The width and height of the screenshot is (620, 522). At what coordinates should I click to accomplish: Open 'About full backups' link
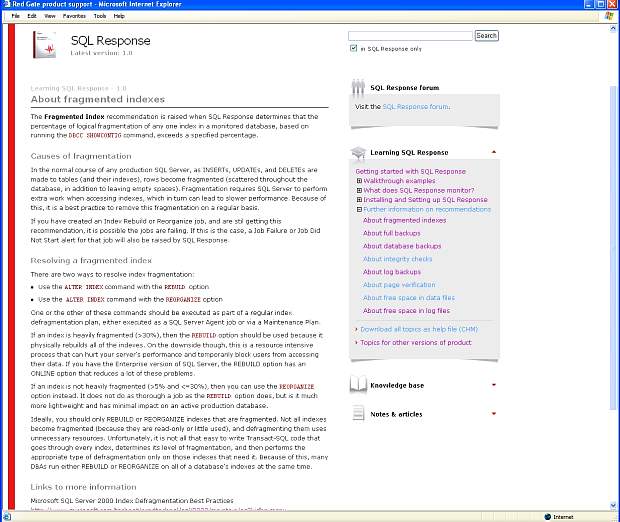click(391, 233)
